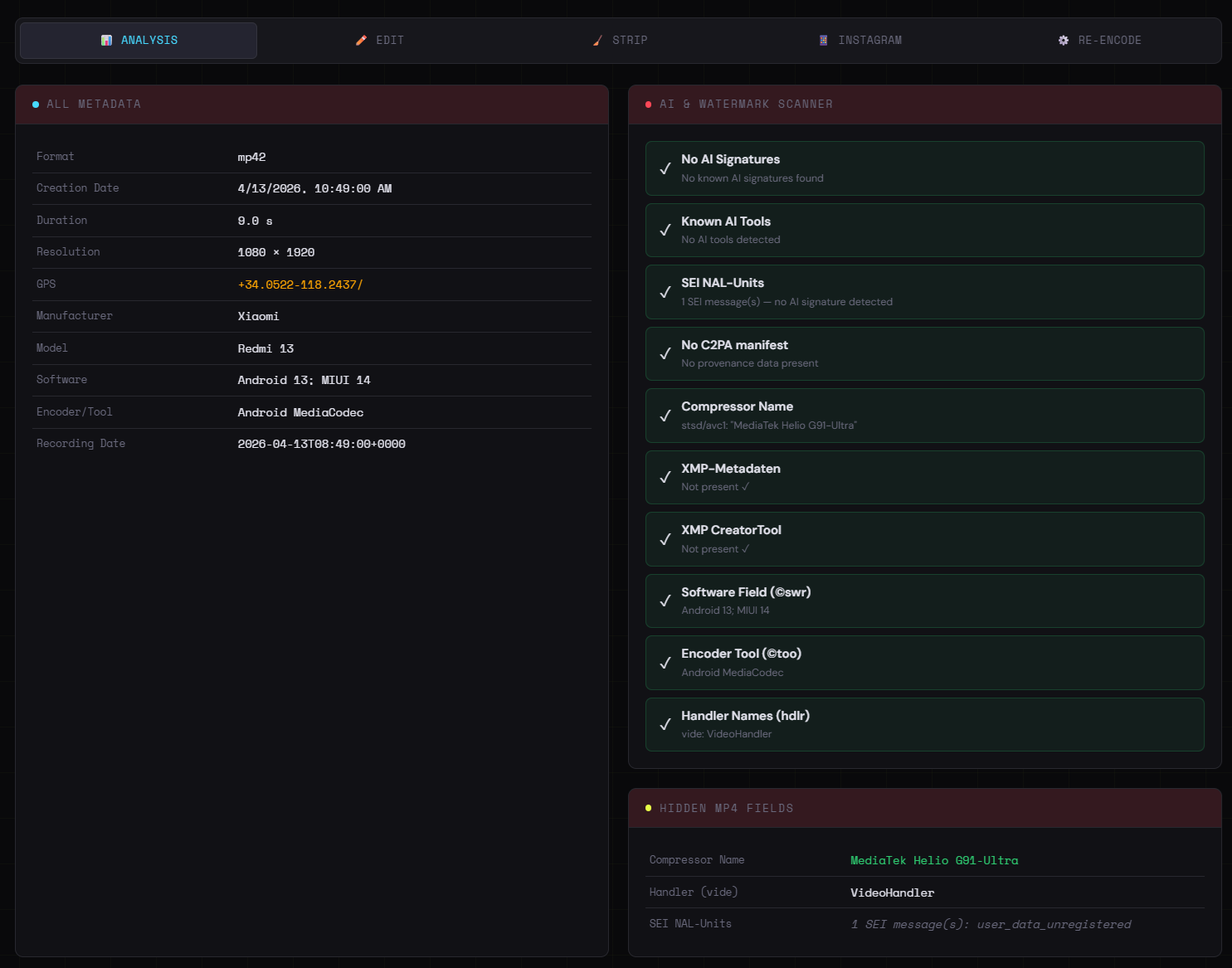Click the Format value mp42
Image resolution: width=1232 pixels, height=968 pixels.
(252, 158)
